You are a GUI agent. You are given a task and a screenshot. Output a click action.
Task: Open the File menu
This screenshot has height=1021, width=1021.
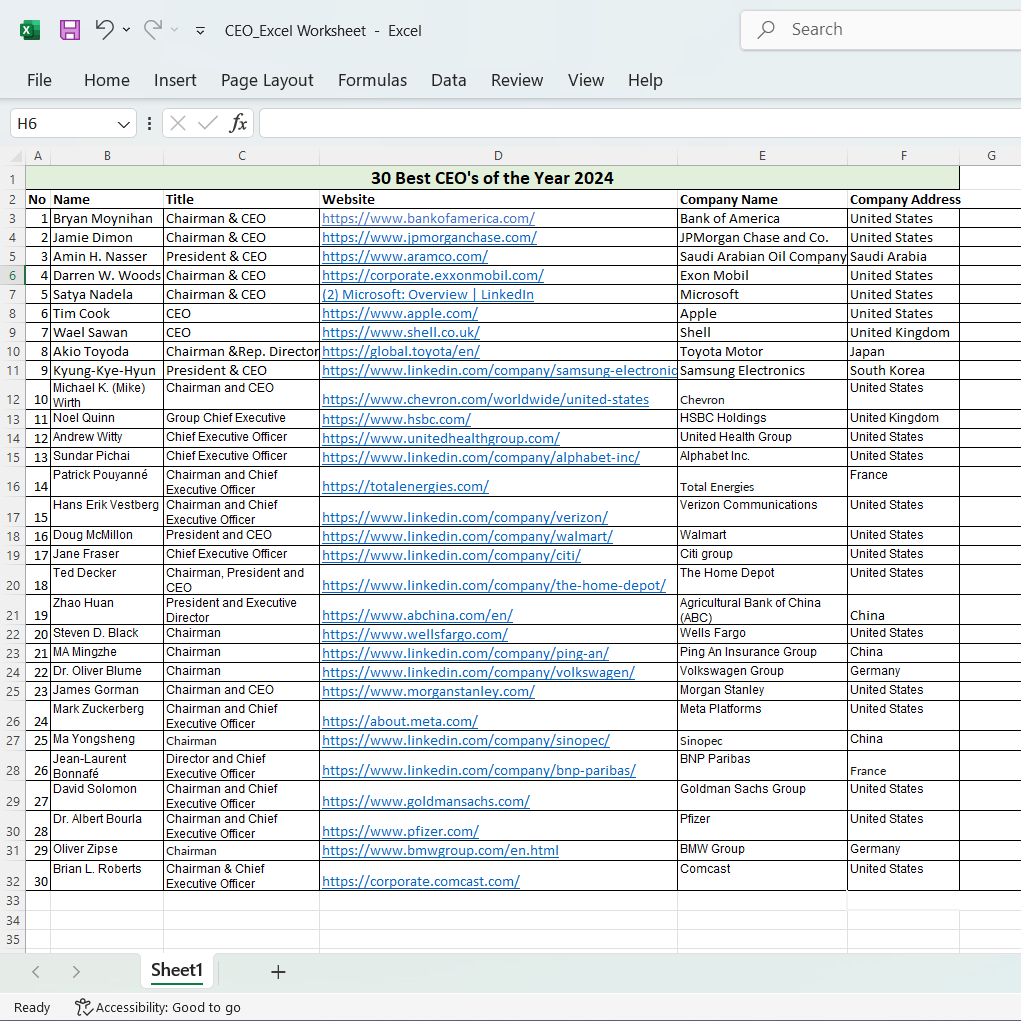point(39,80)
